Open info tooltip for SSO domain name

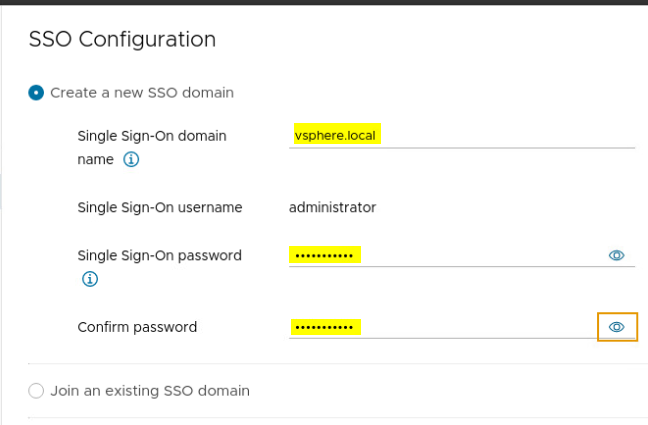pos(131,159)
